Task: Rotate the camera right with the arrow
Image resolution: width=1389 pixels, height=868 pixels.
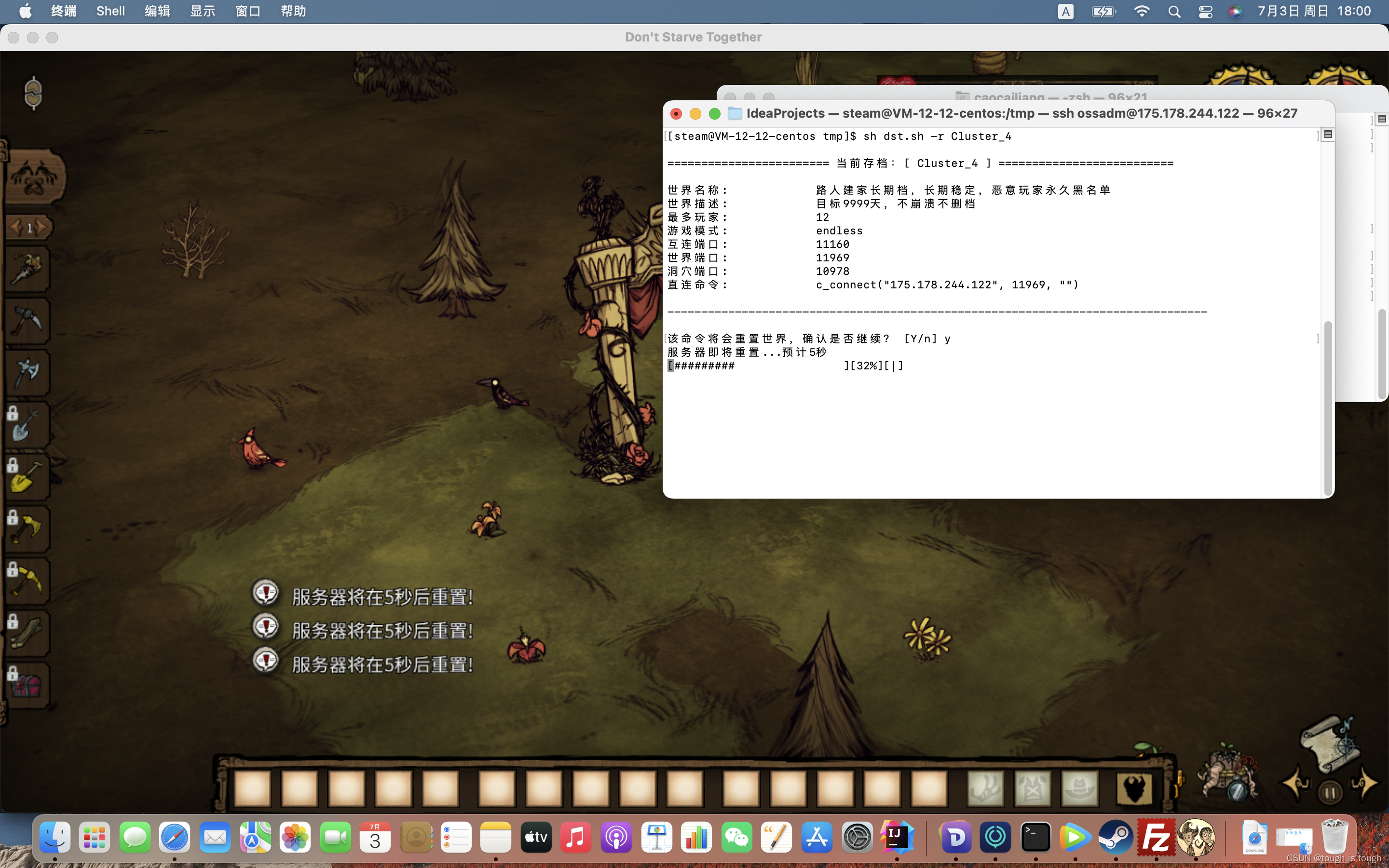Action: pos(1365,783)
